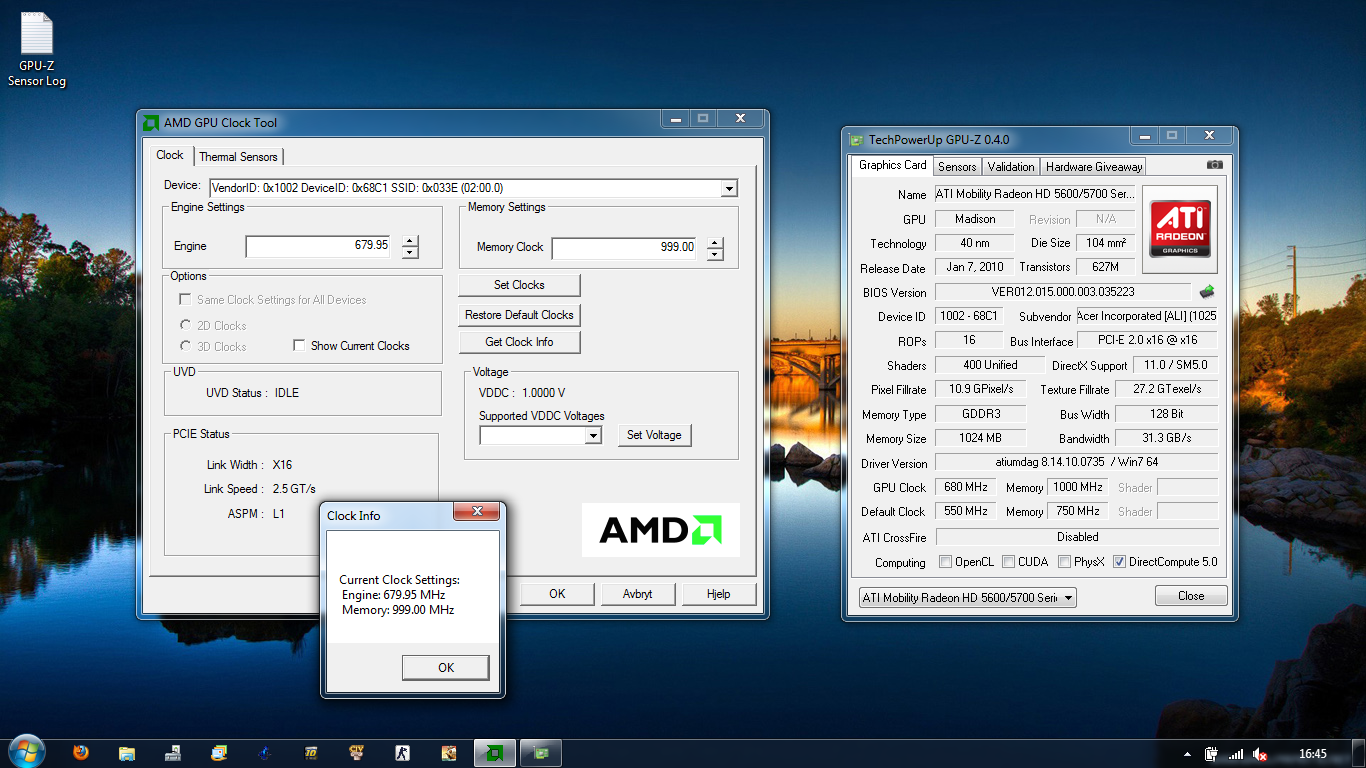The width and height of the screenshot is (1366, 768).
Task: Click the Memory Clock value field
Action: [625, 248]
